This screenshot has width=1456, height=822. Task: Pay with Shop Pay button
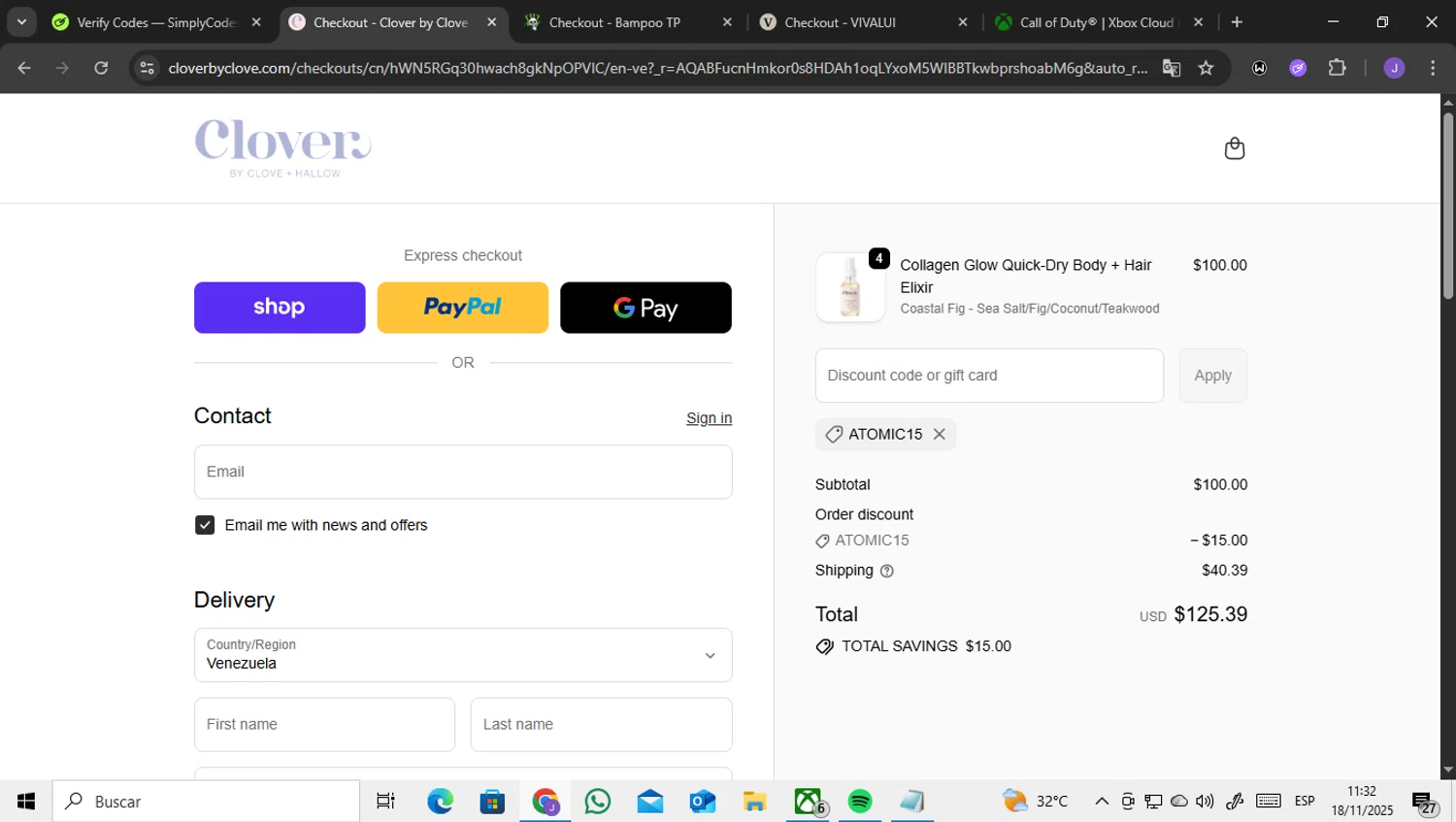tap(280, 308)
